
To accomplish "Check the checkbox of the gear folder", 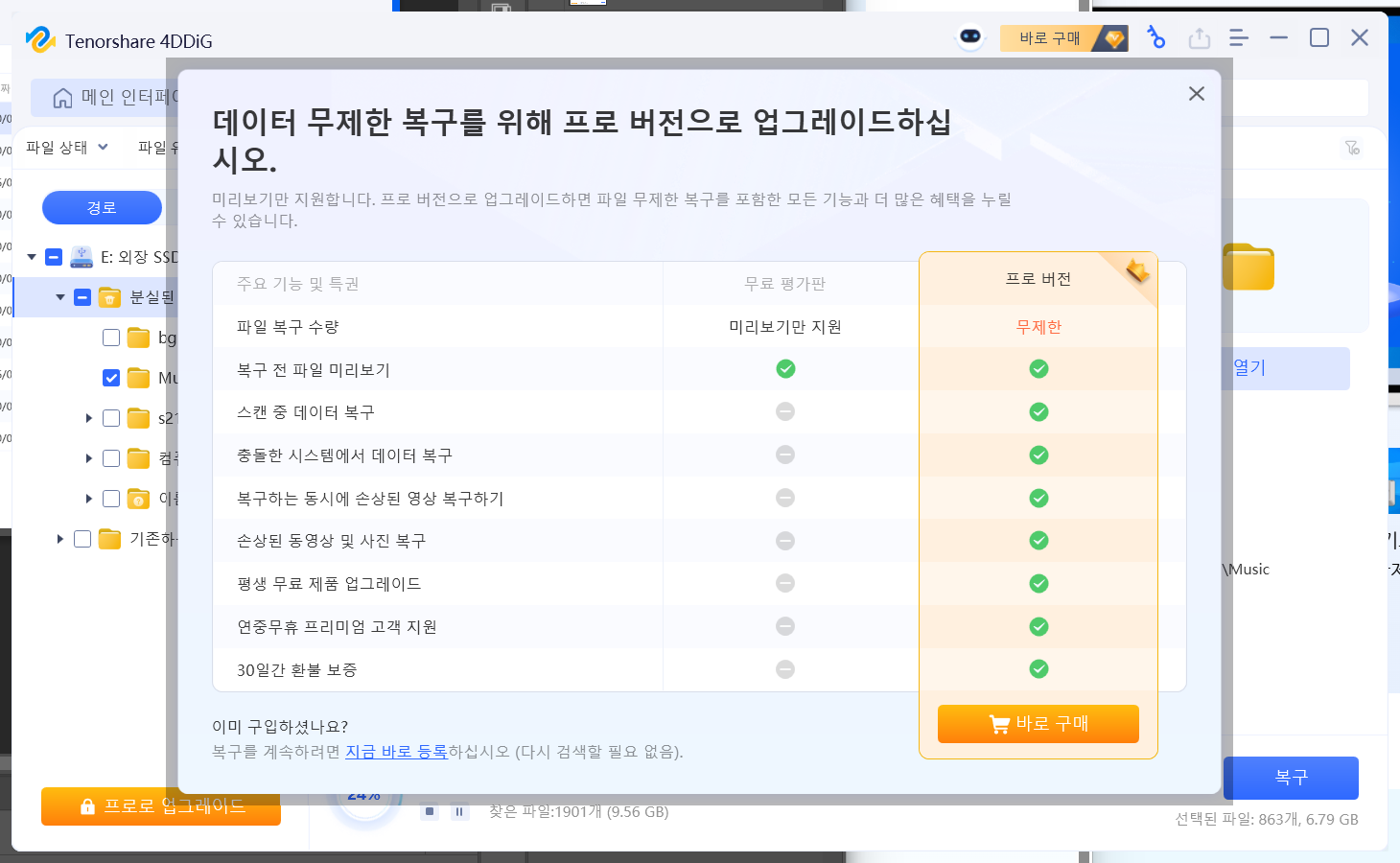I will coord(111,499).
